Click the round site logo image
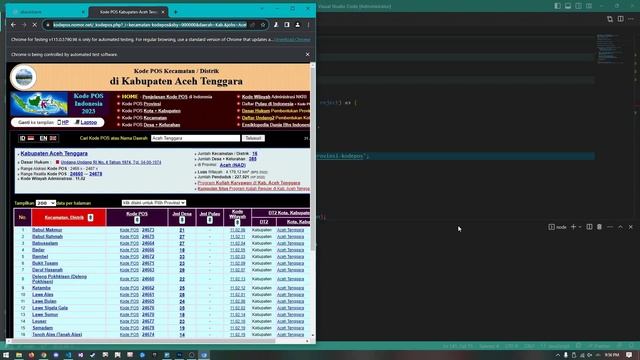640x360 pixels. (x=24, y=77)
